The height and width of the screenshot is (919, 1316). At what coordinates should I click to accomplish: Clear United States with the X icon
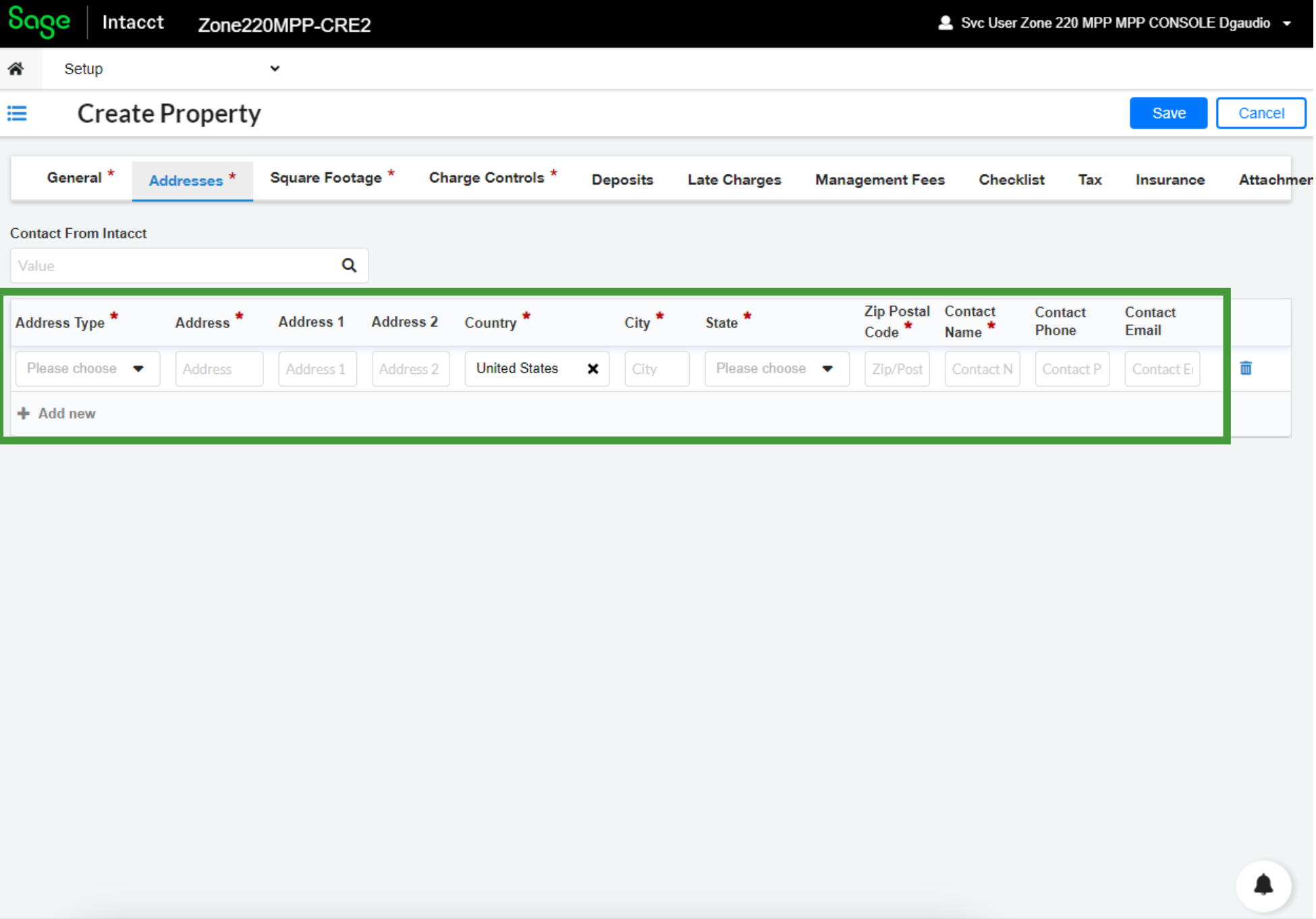click(x=593, y=369)
